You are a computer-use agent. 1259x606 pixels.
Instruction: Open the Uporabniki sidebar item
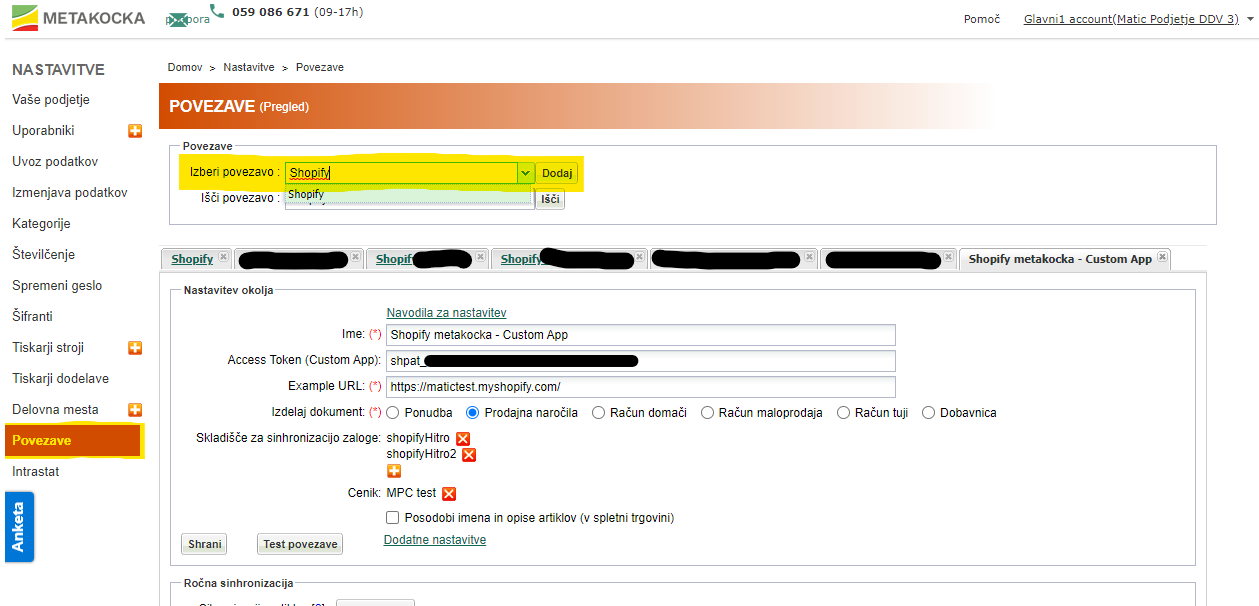(43, 131)
